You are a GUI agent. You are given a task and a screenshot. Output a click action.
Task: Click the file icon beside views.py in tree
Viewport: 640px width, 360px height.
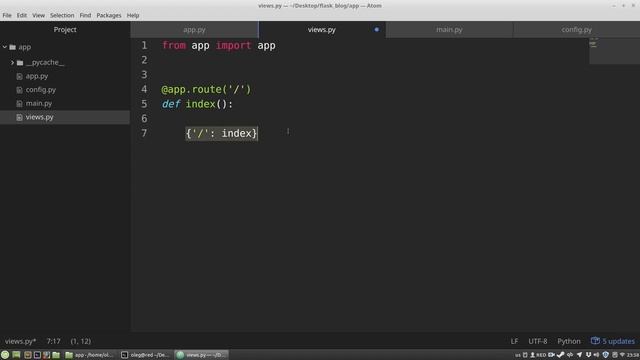pyautogui.click(x=19, y=117)
